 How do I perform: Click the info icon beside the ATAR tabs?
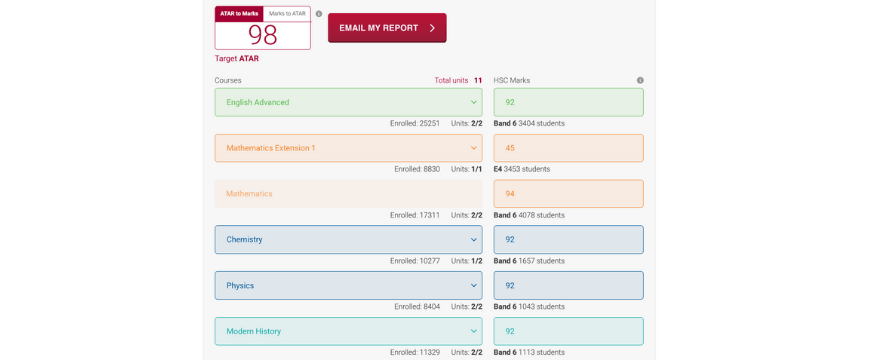318,14
